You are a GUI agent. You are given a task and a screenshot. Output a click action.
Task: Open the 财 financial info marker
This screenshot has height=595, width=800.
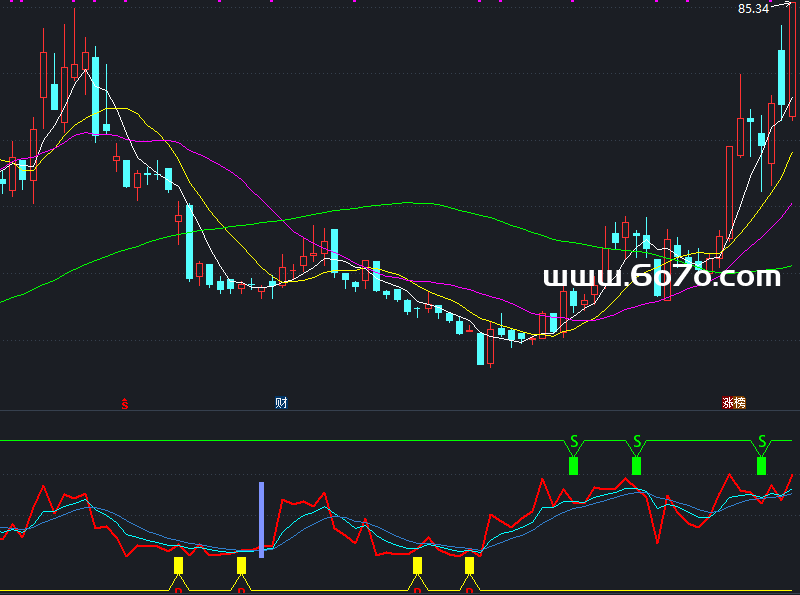click(282, 403)
